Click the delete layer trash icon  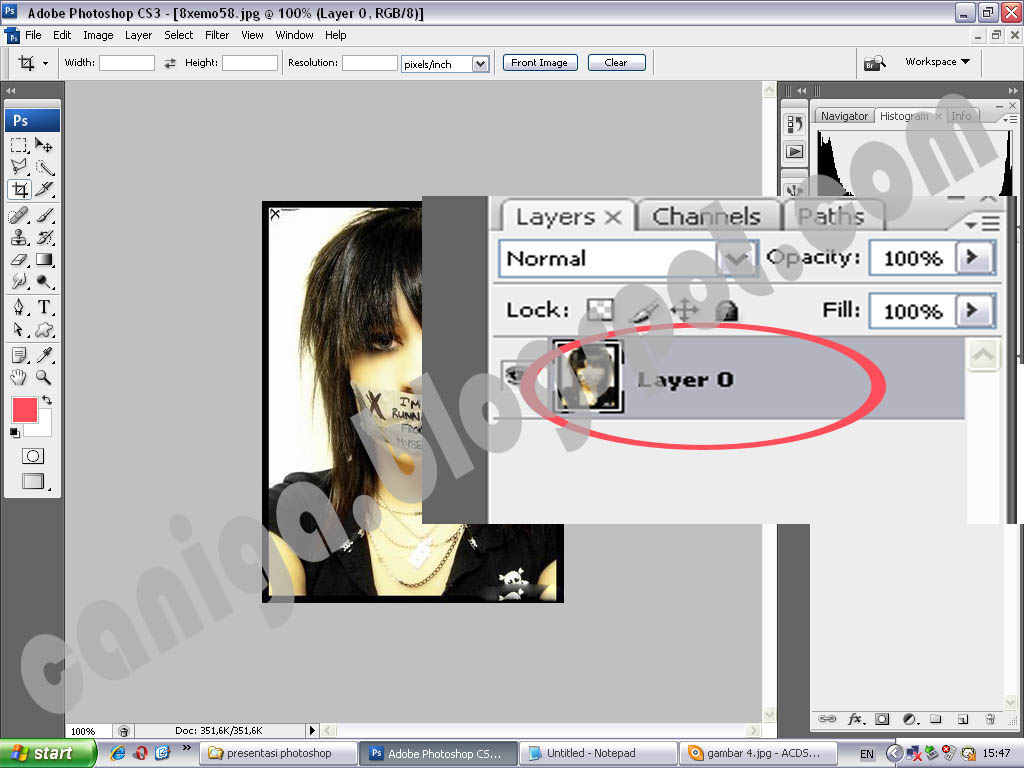pos(990,719)
